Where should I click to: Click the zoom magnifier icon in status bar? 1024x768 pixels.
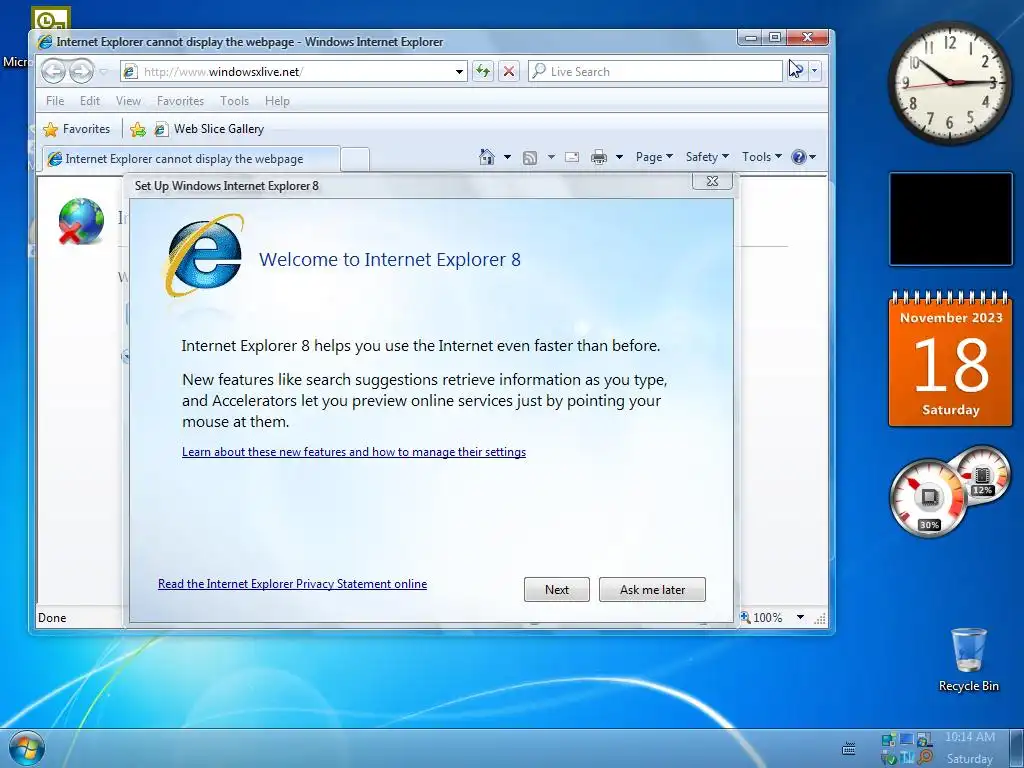(x=745, y=616)
